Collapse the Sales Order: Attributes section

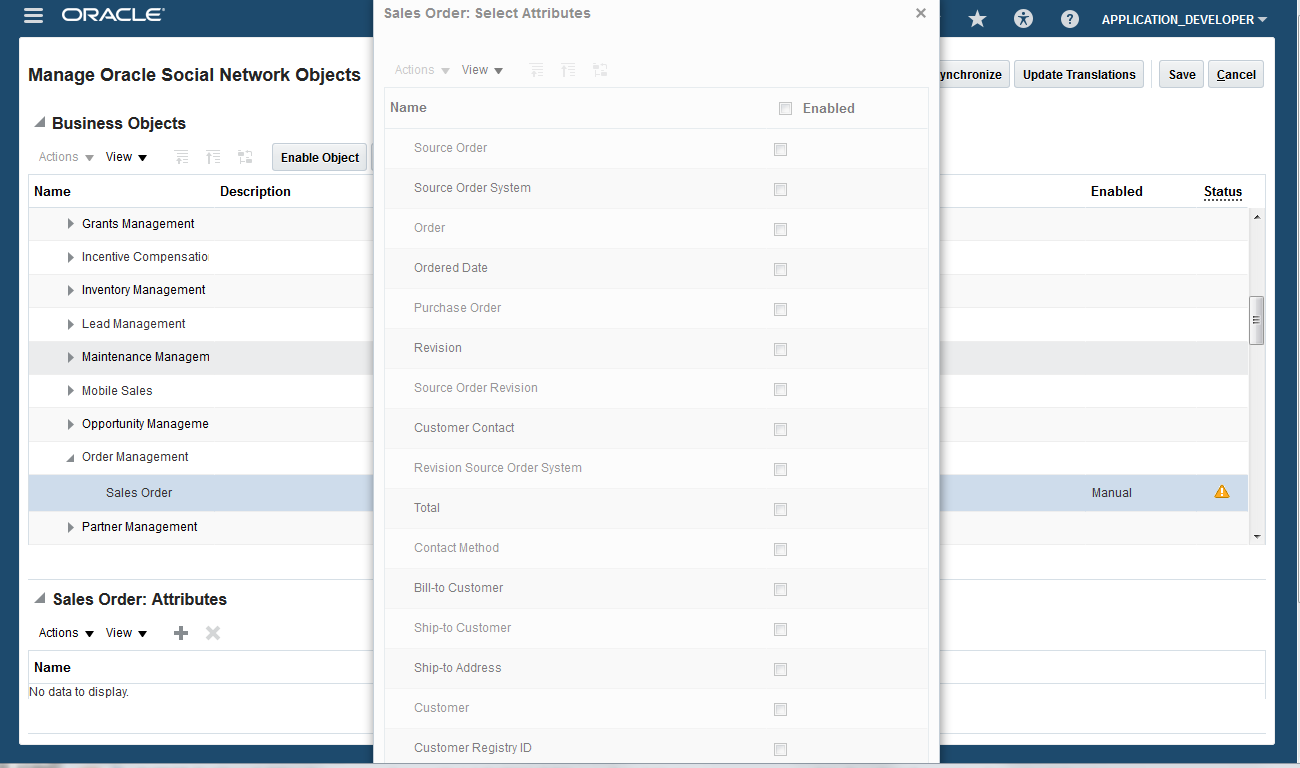[40, 599]
